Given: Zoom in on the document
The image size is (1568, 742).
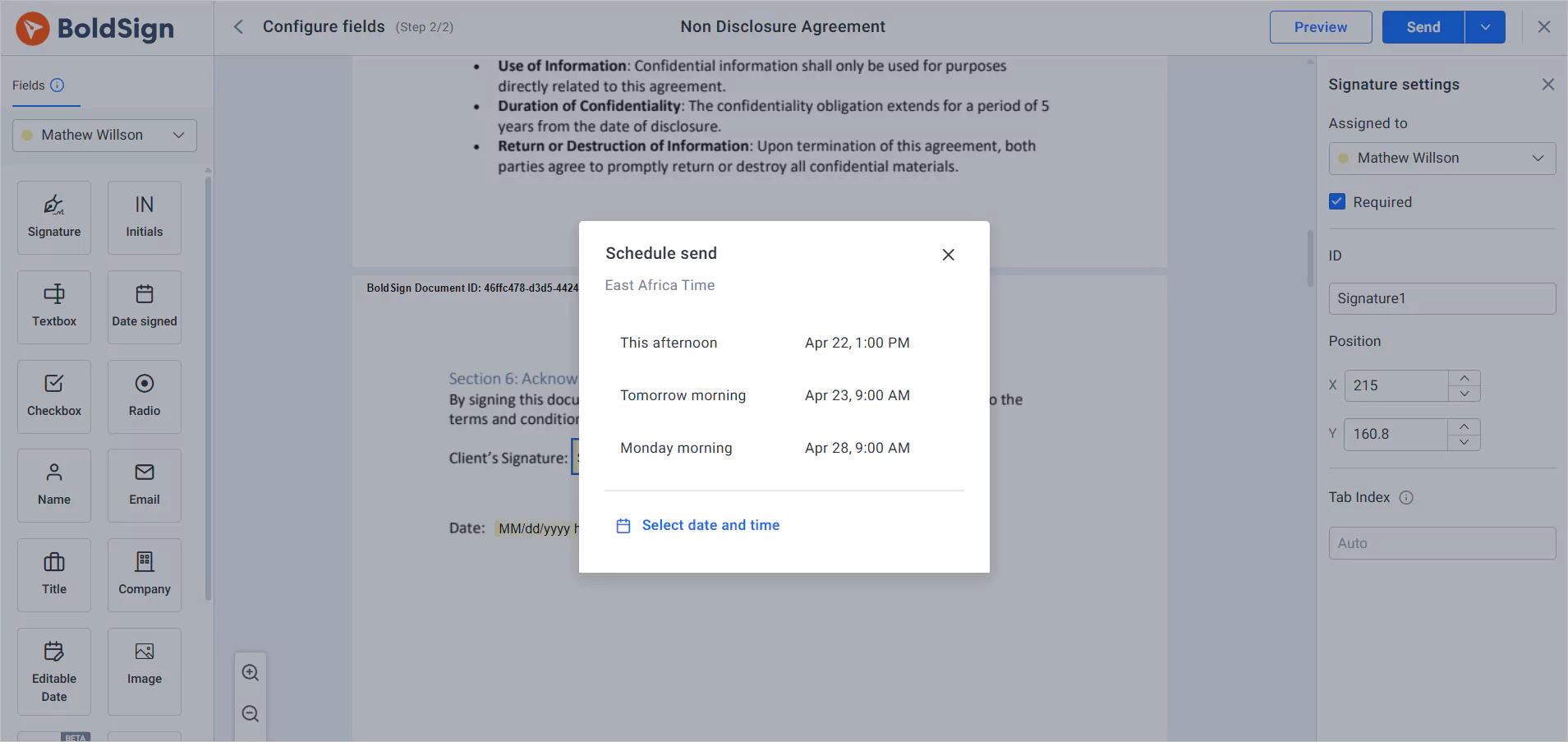Looking at the screenshot, I should [251, 672].
